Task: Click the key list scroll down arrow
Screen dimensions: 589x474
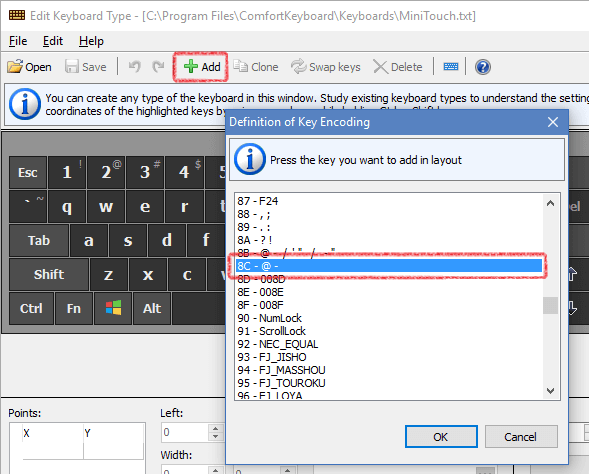Action: click(x=550, y=391)
